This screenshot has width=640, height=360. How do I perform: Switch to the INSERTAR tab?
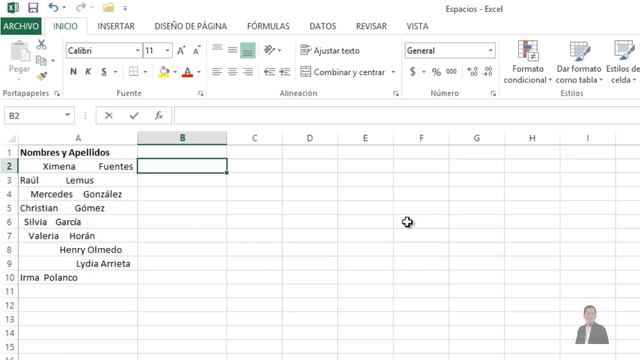116,26
